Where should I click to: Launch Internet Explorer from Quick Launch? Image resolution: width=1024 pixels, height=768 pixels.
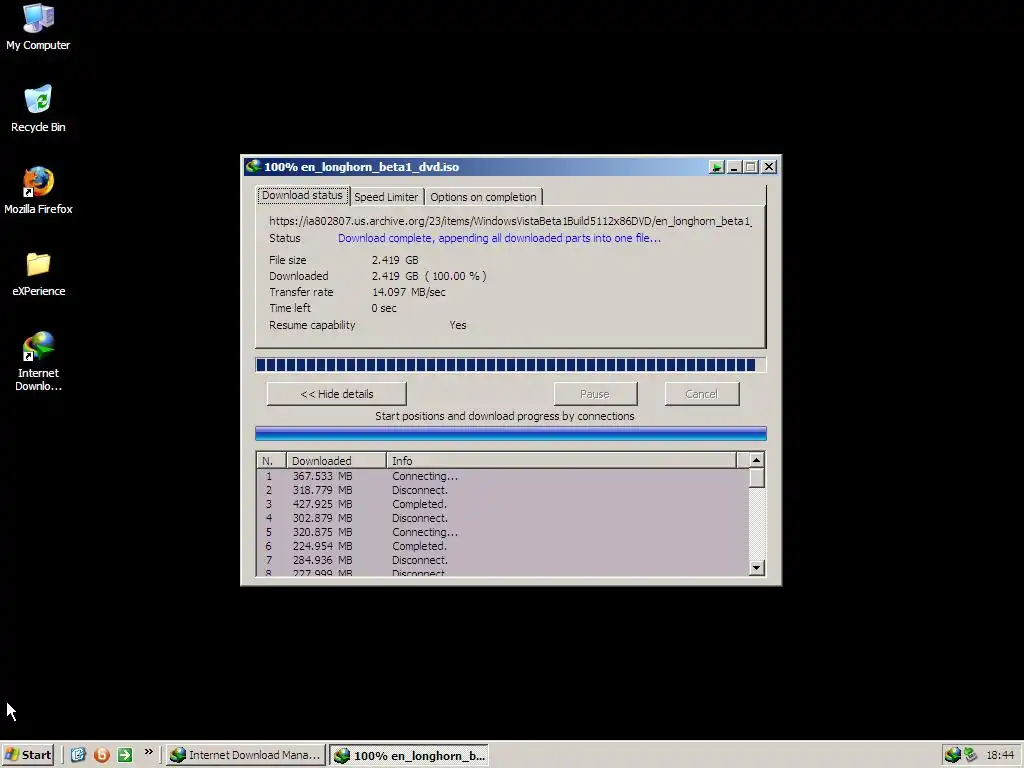tap(78, 755)
